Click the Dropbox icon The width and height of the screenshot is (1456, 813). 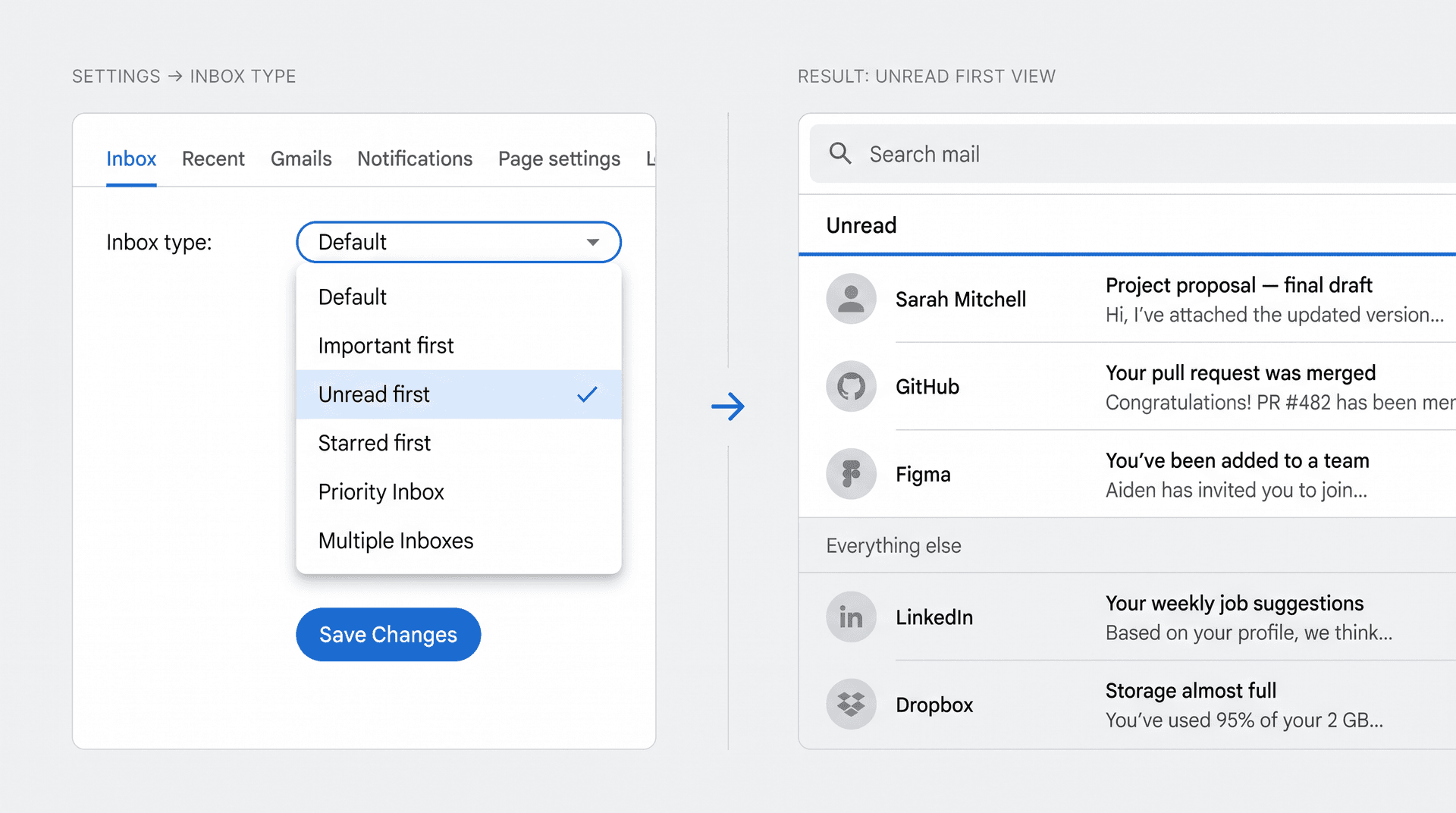pyautogui.click(x=851, y=704)
